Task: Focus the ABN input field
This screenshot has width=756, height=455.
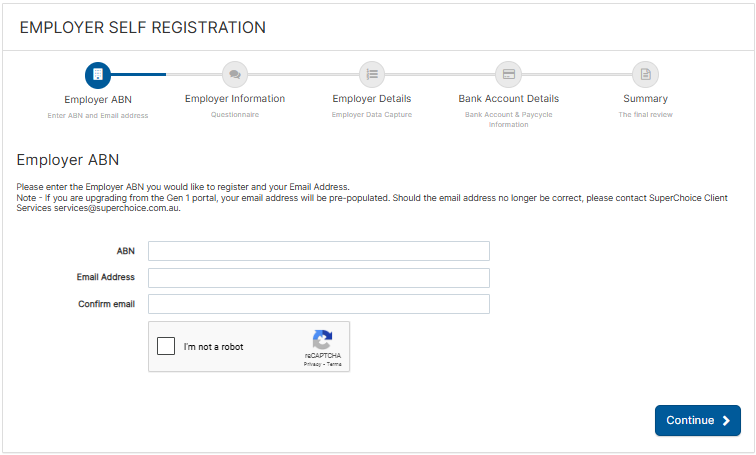Action: [x=319, y=251]
